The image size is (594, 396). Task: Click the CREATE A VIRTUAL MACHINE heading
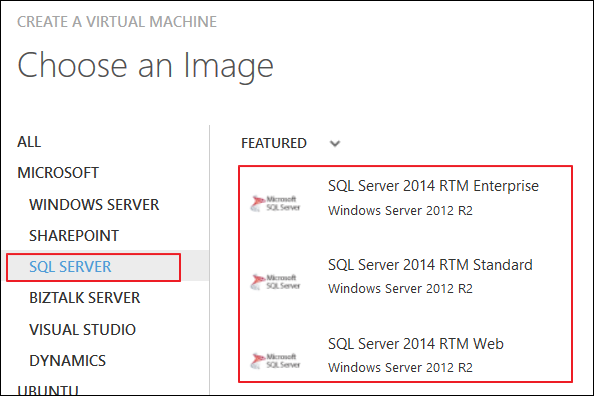(117, 22)
